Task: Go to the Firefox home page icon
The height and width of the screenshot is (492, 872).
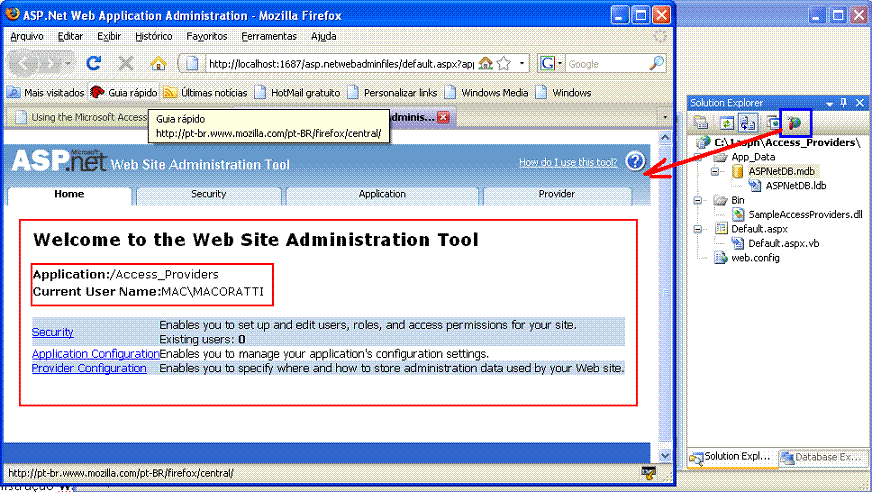Action: 158,63
